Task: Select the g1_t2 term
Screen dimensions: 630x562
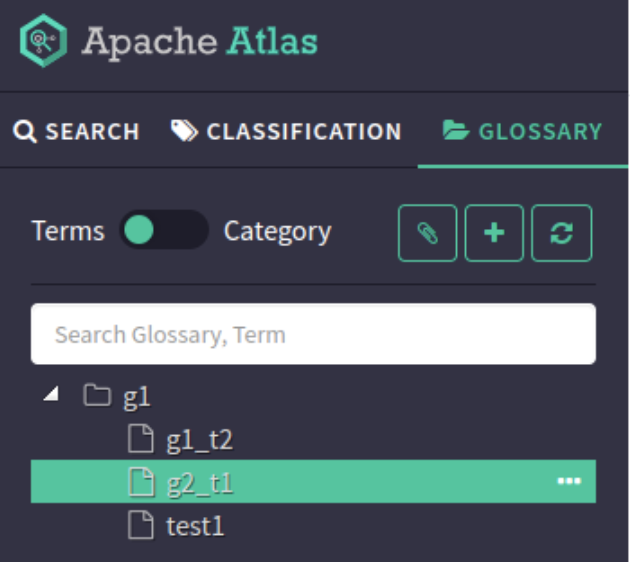Action: (x=199, y=439)
